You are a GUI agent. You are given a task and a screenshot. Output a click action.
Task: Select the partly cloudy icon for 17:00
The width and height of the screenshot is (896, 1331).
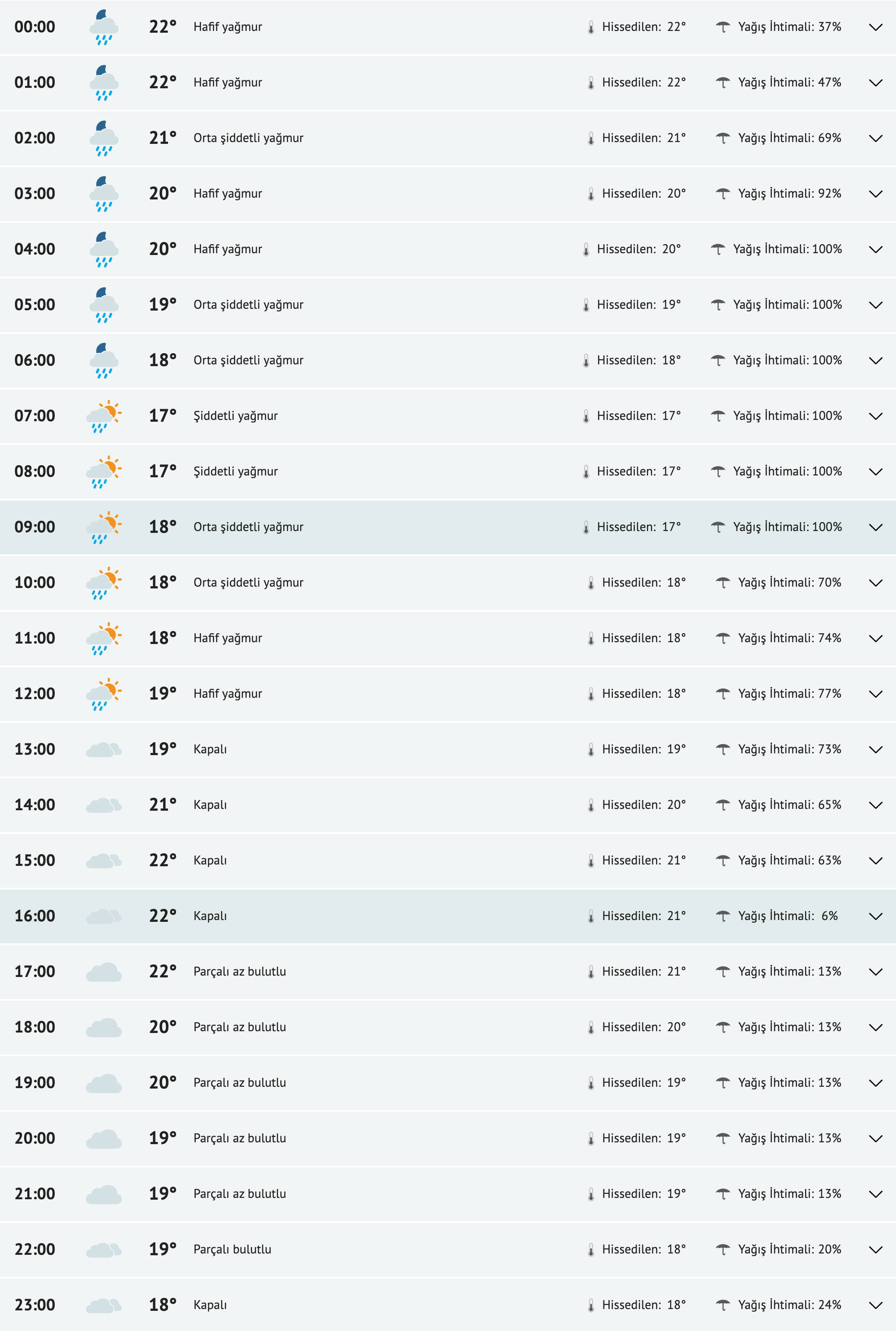click(103, 971)
